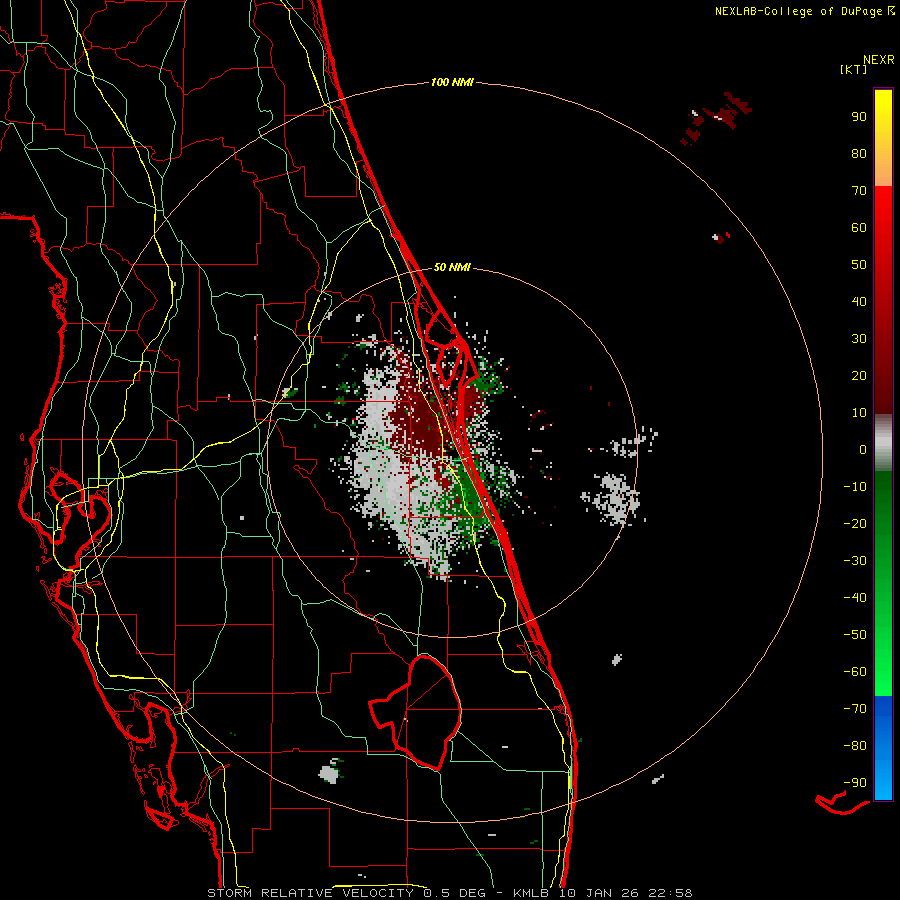Click the 22:58 timestamp
This screenshot has height=900, width=900.
tap(670, 893)
